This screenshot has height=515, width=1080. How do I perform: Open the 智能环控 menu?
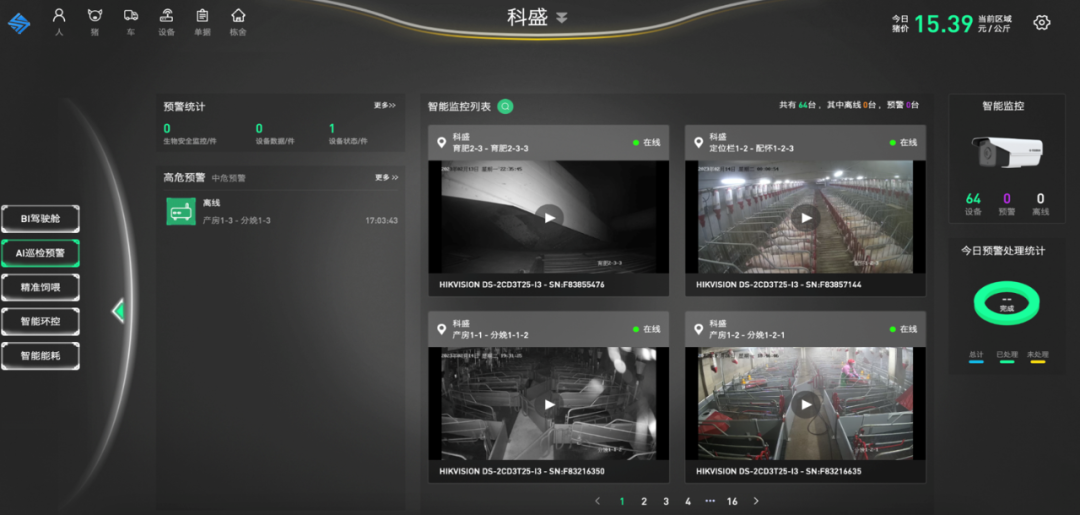pos(40,322)
